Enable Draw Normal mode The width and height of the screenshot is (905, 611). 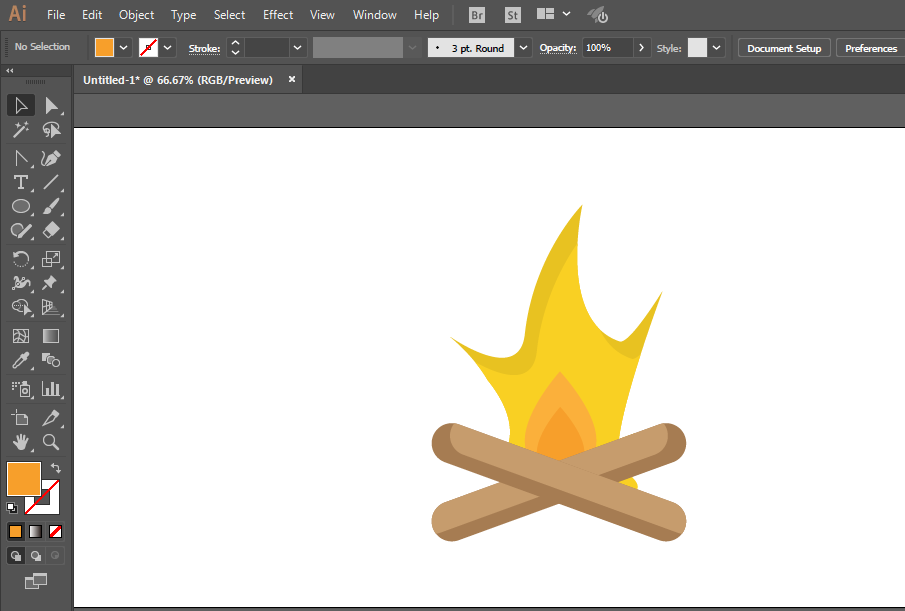(16, 556)
